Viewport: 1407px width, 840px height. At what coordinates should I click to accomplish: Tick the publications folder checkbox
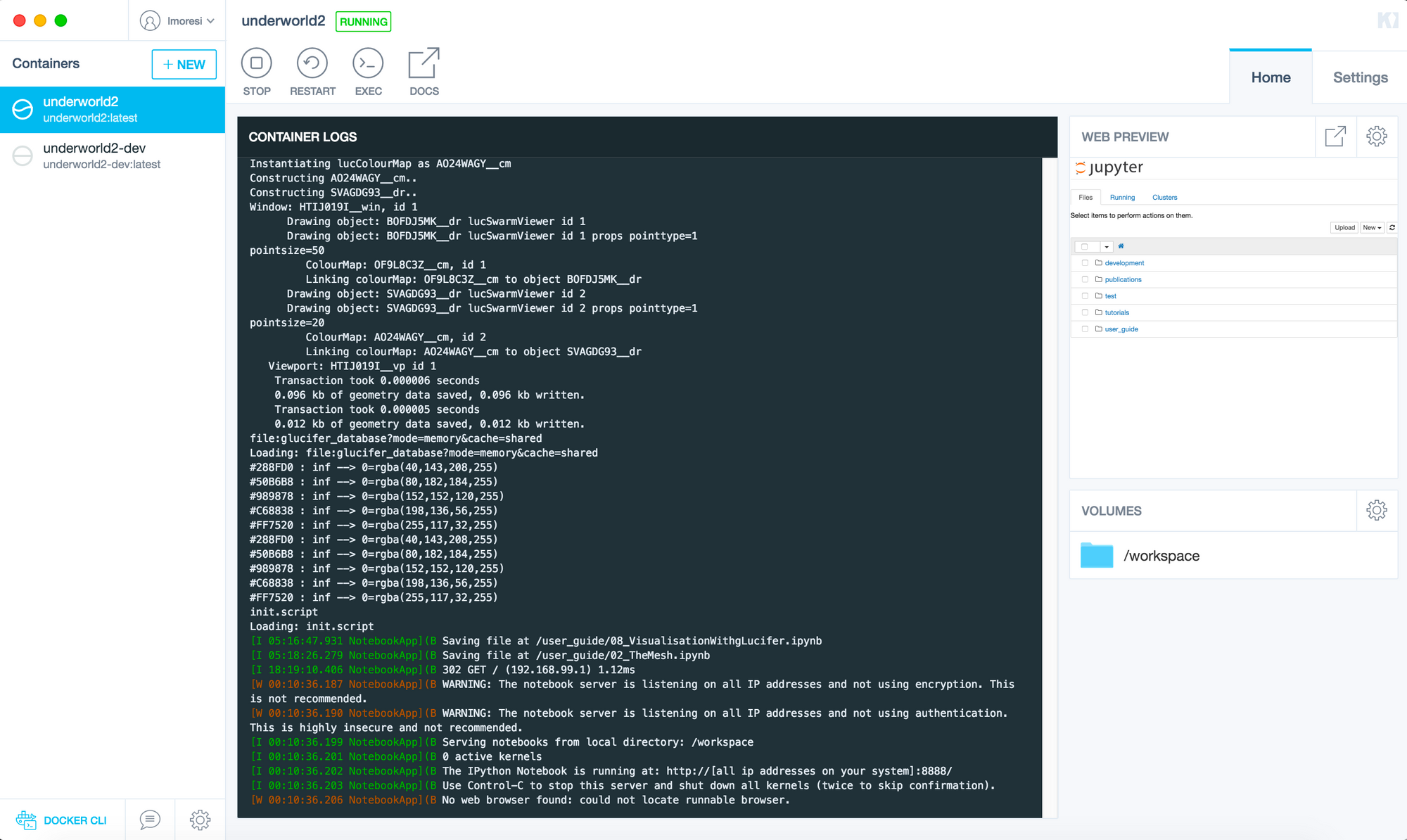click(x=1085, y=279)
